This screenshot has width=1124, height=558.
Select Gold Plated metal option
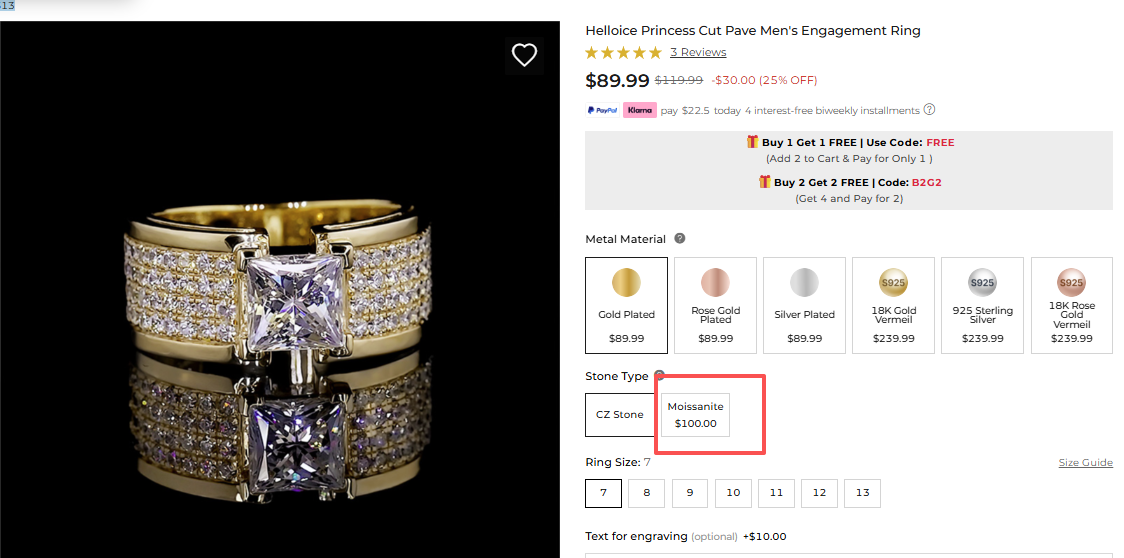point(626,305)
